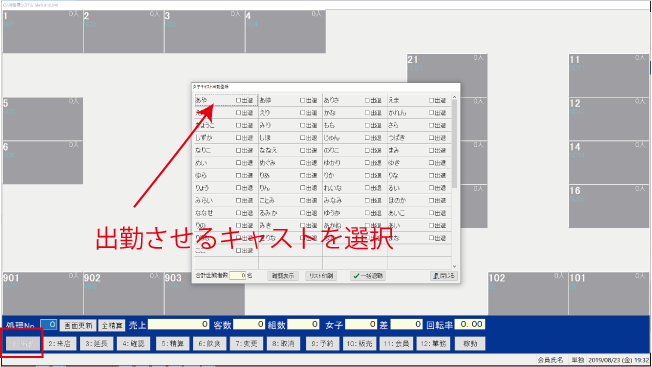Enable 出勤 for ゆかり
652x367 pixels.
pyautogui.click(x=368, y=163)
